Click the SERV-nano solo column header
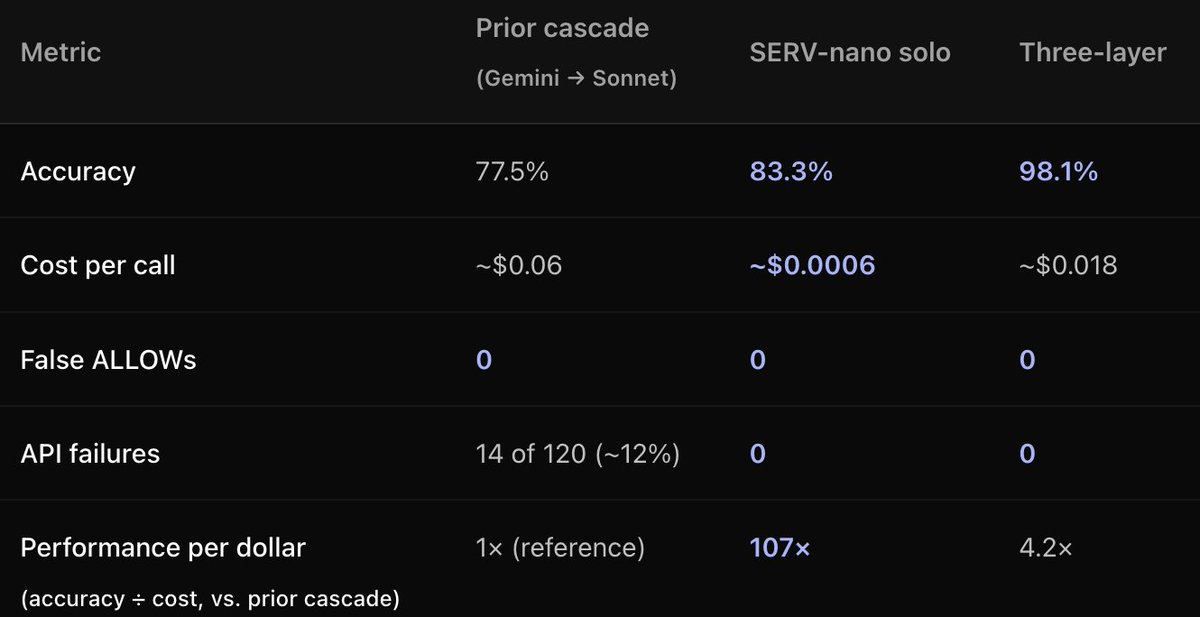This screenshot has width=1200, height=617. click(850, 52)
